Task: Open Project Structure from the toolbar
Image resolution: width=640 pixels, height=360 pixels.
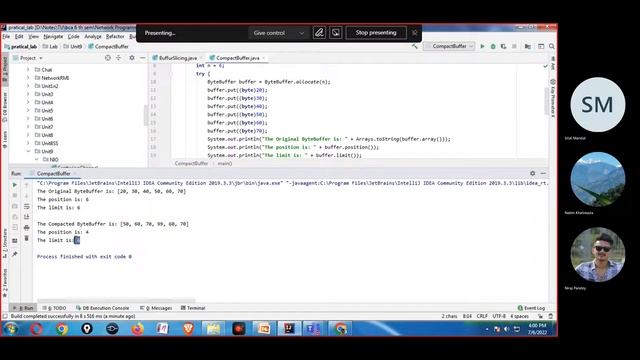Action: click(x=528, y=47)
